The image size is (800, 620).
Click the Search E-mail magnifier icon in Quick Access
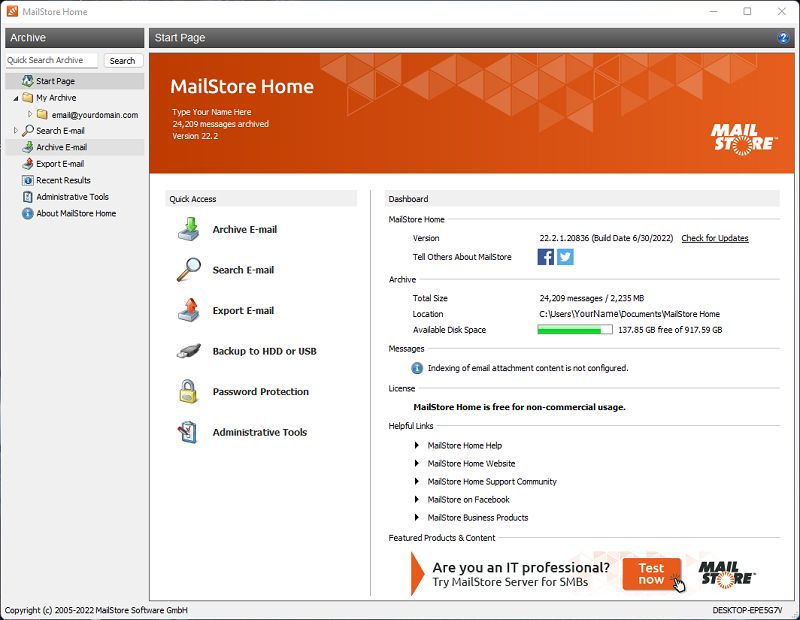point(189,269)
